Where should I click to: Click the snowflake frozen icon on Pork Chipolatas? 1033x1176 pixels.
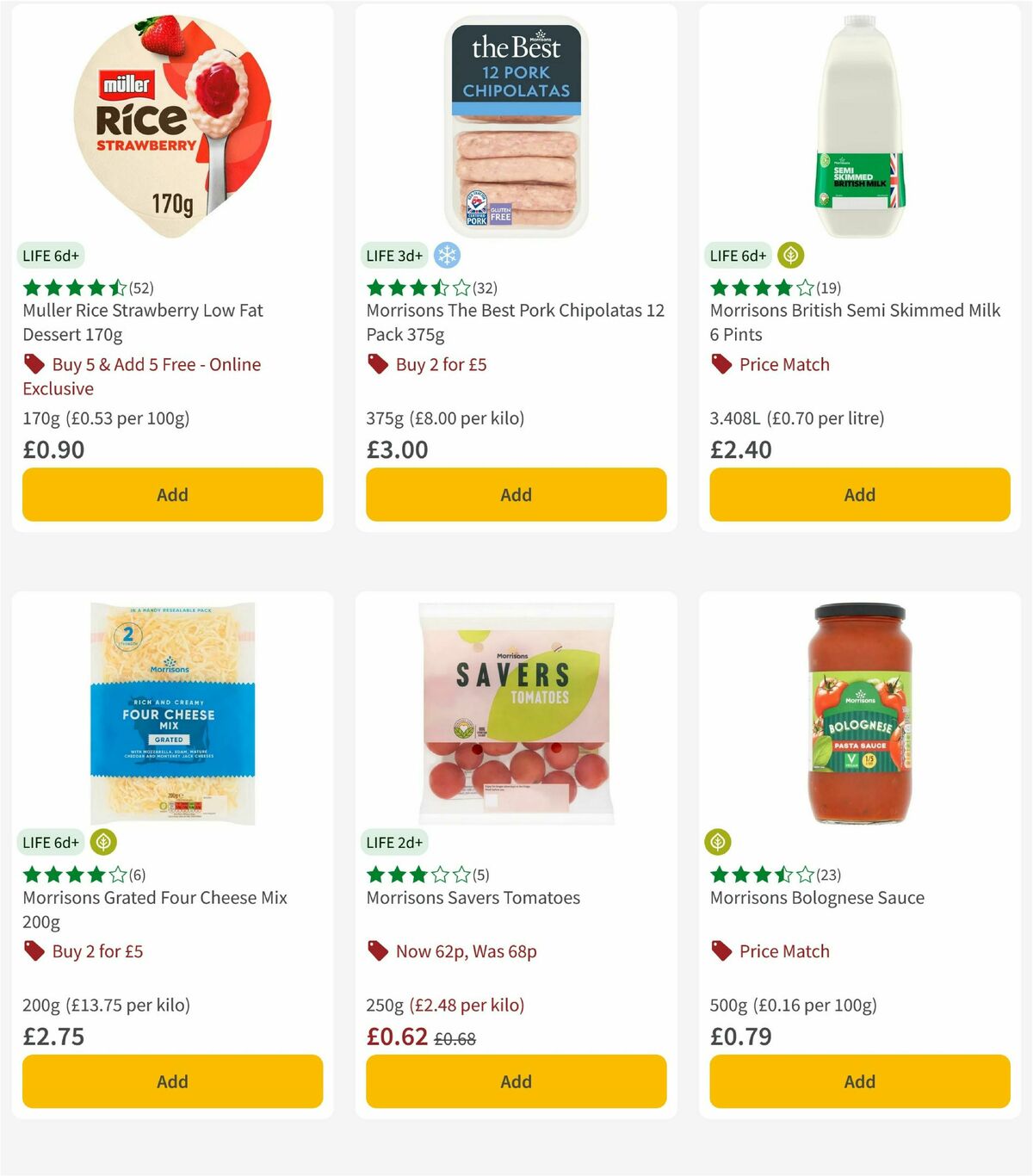coord(446,255)
